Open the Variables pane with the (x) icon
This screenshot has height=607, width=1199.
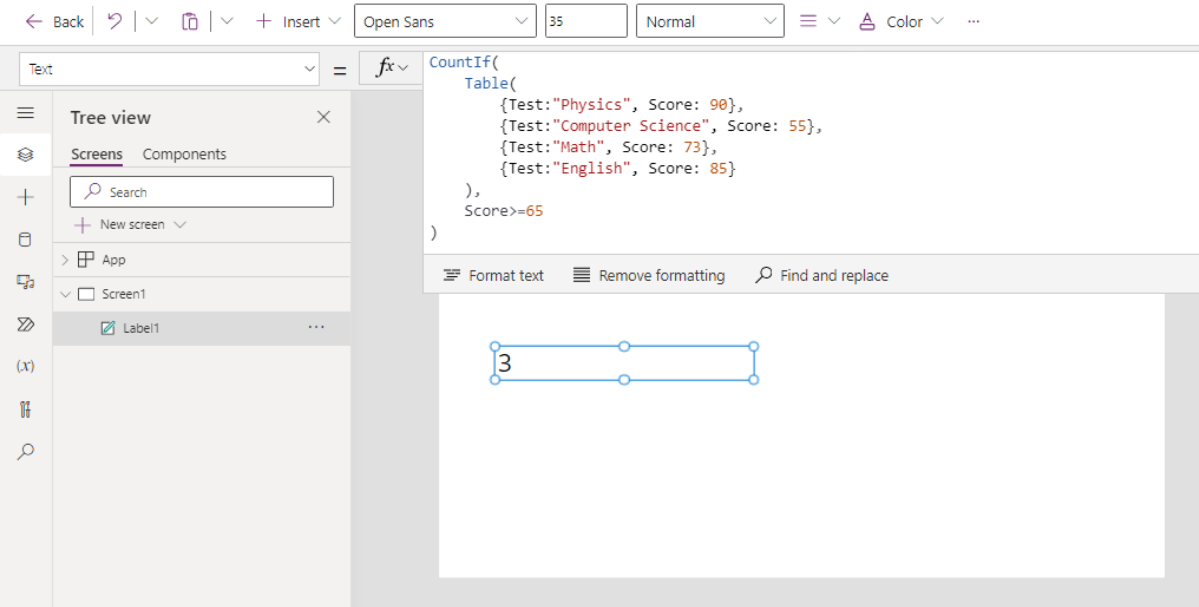point(27,366)
